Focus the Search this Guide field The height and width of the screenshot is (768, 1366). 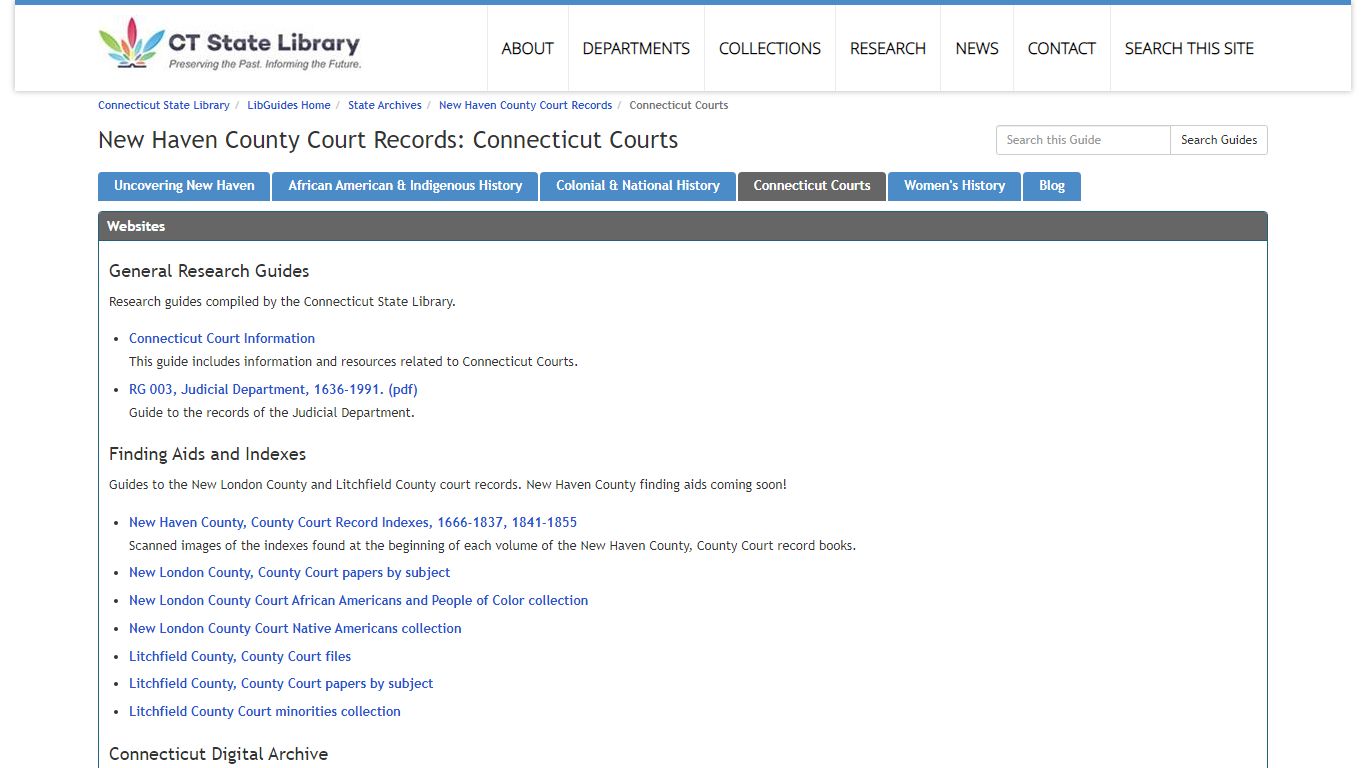pyautogui.click(x=1083, y=140)
